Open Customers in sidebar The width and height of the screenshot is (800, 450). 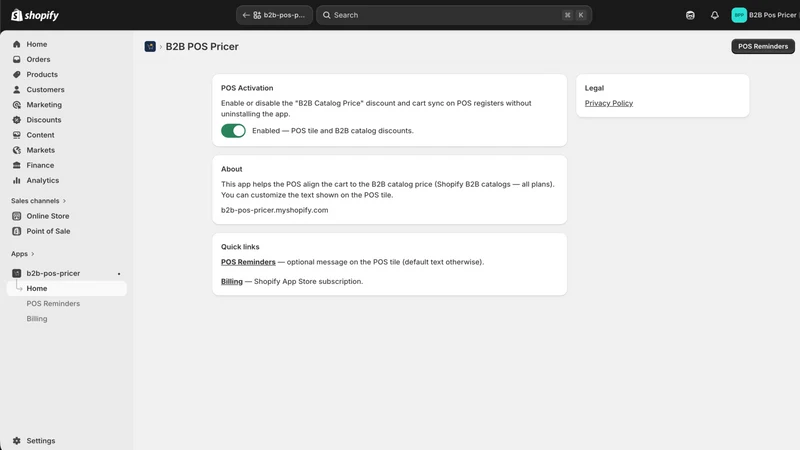[x=67, y=90]
